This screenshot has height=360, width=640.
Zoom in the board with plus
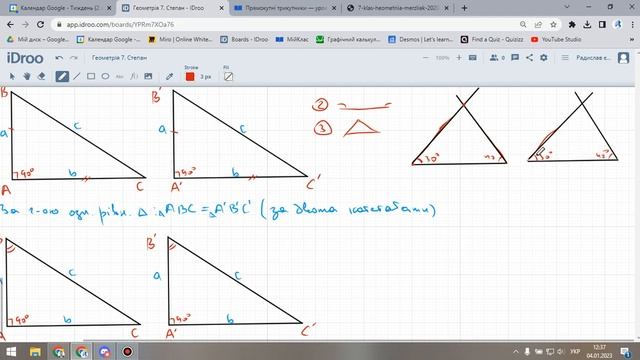[459, 58]
